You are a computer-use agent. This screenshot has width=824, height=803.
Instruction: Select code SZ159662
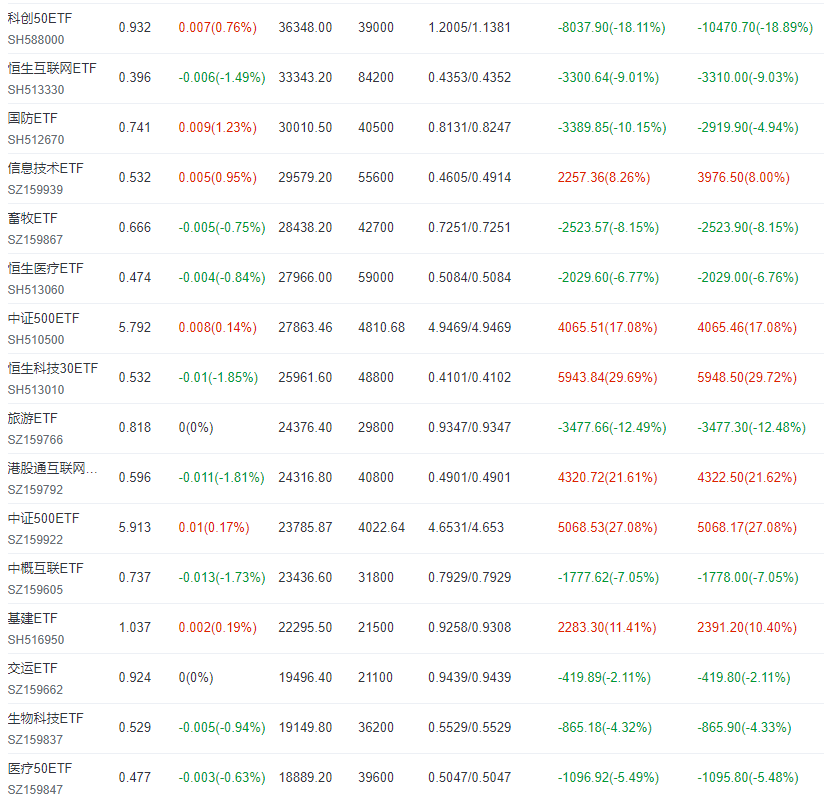tap(35, 689)
